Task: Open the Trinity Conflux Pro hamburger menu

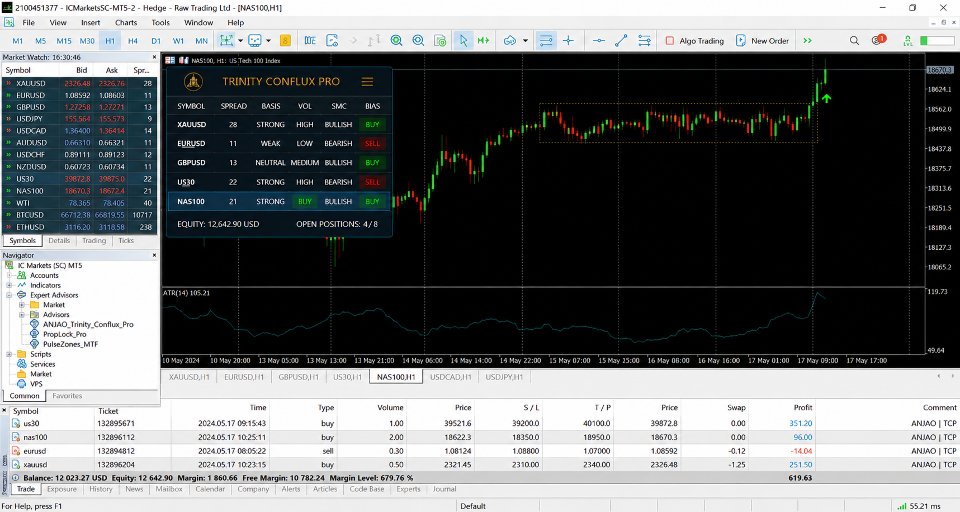Action: (x=367, y=81)
